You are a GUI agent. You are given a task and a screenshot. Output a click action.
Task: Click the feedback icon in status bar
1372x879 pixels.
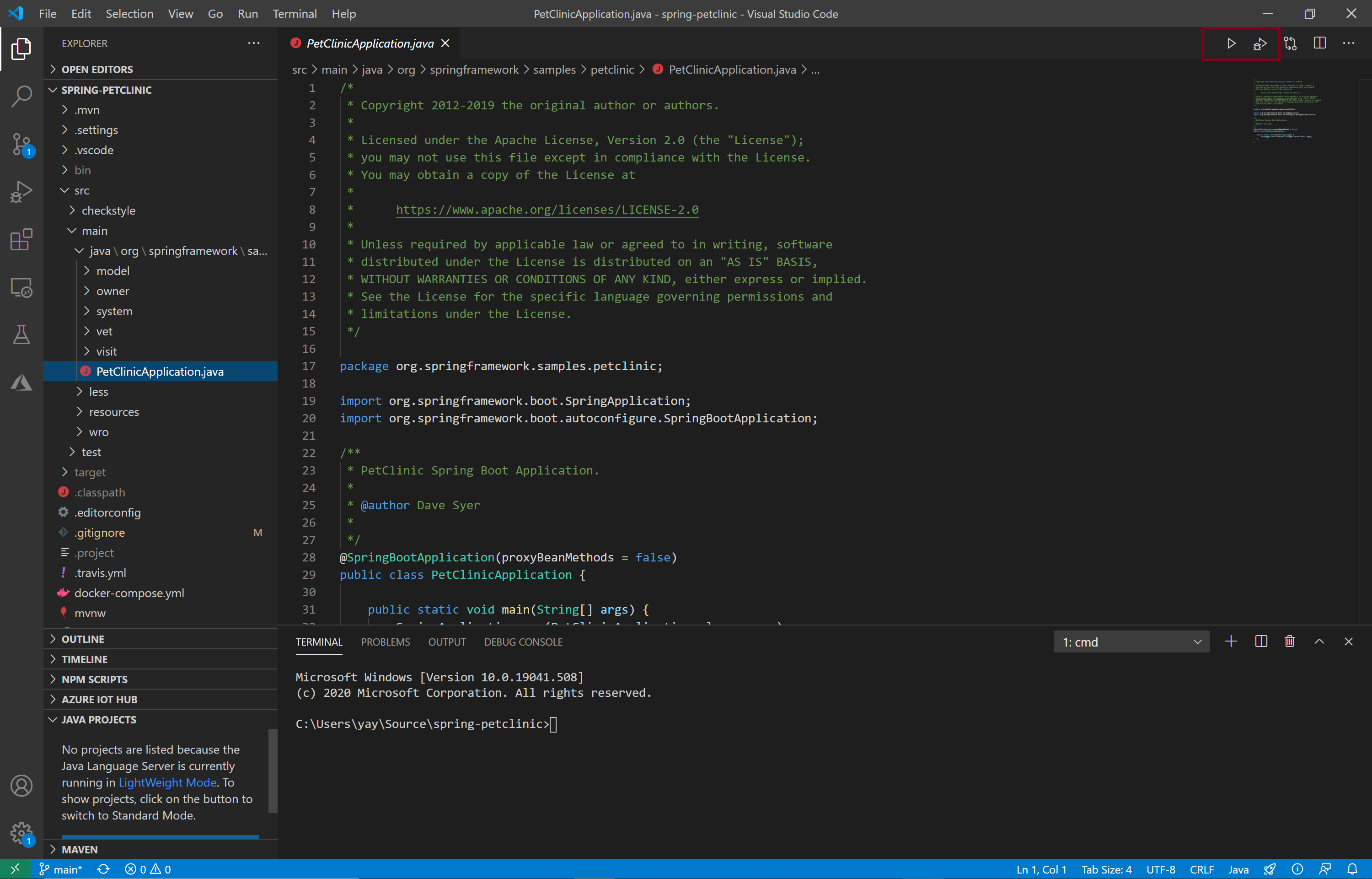[x=1325, y=869]
